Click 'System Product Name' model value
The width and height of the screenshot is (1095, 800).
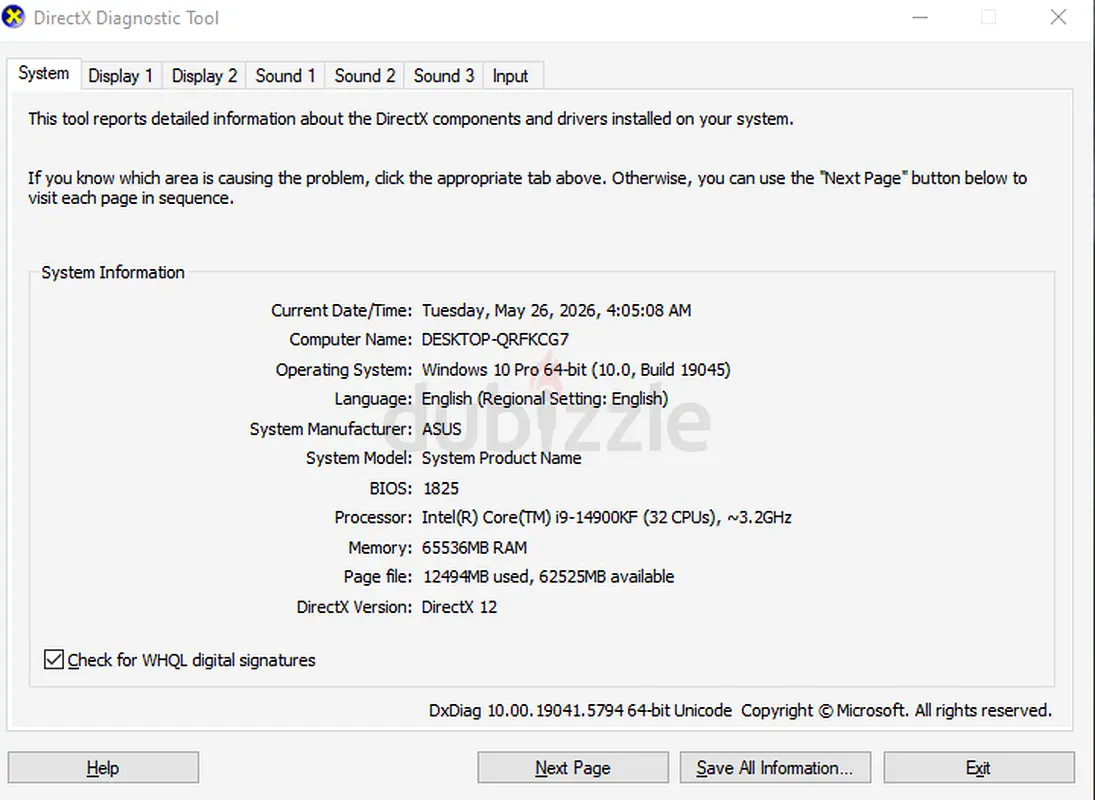pyautogui.click(x=501, y=459)
